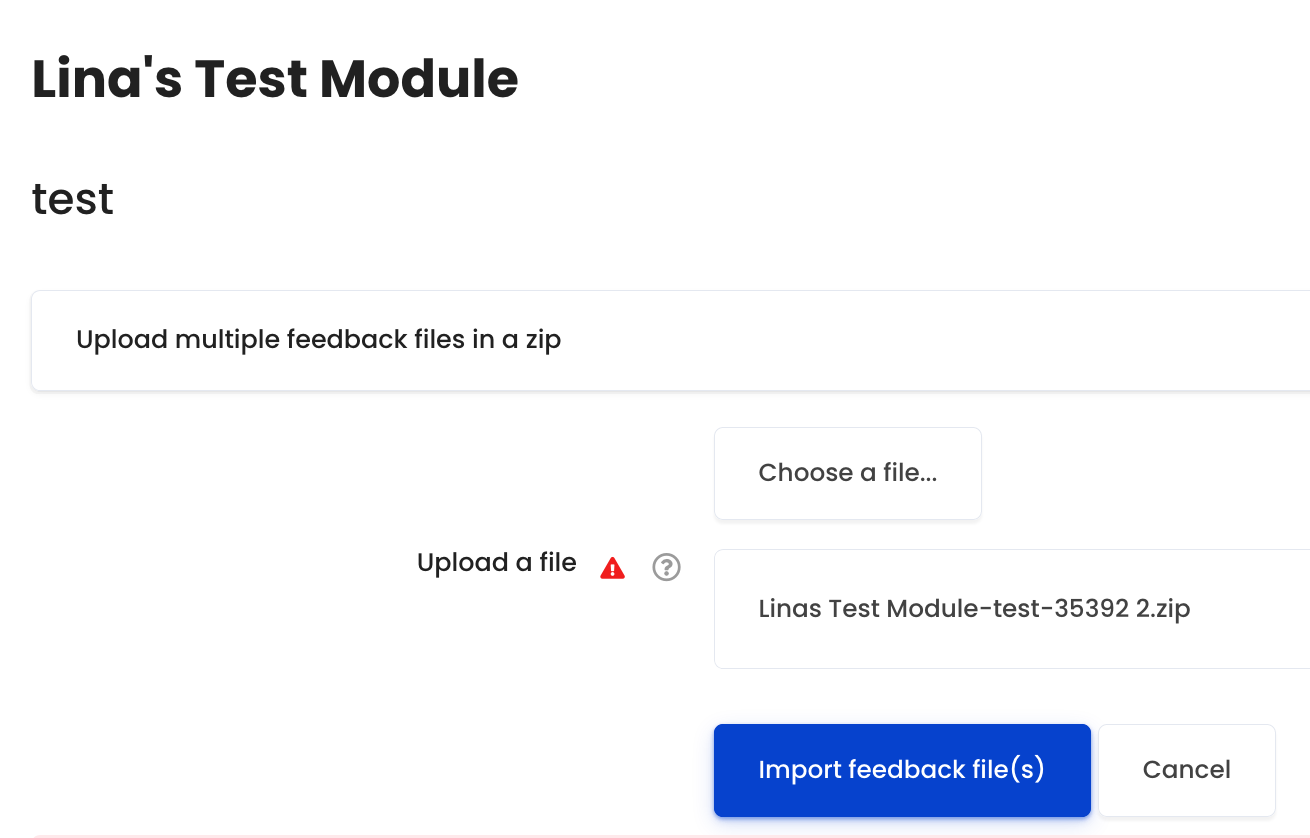
Task: Browse for a zip via Choose a file
Action: (848, 473)
